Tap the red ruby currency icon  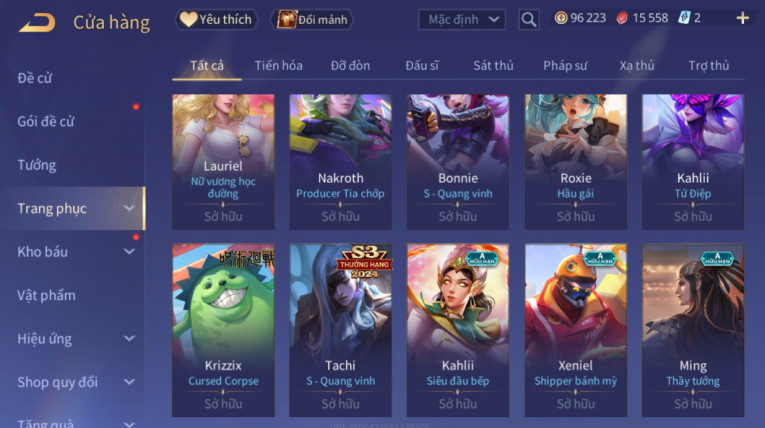click(622, 18)
